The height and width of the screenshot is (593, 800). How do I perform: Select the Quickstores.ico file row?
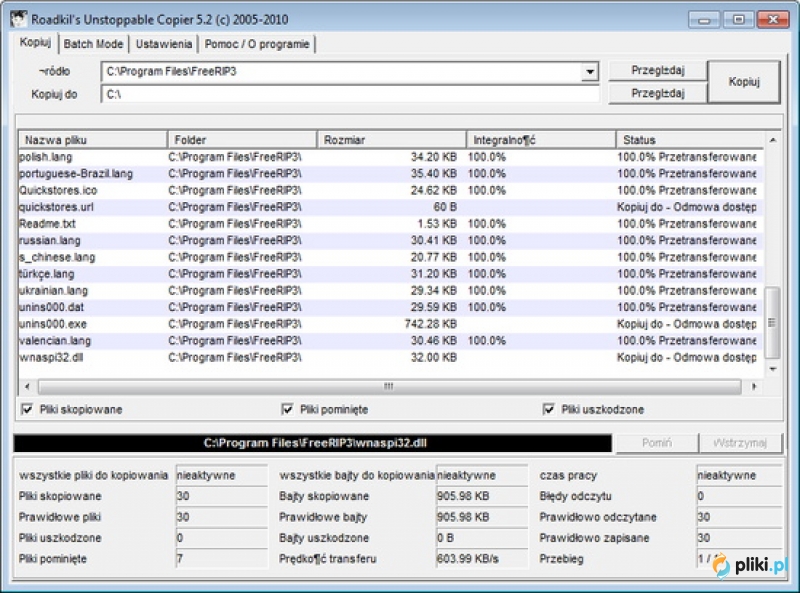pyautogui.click(x=391, y=190)
